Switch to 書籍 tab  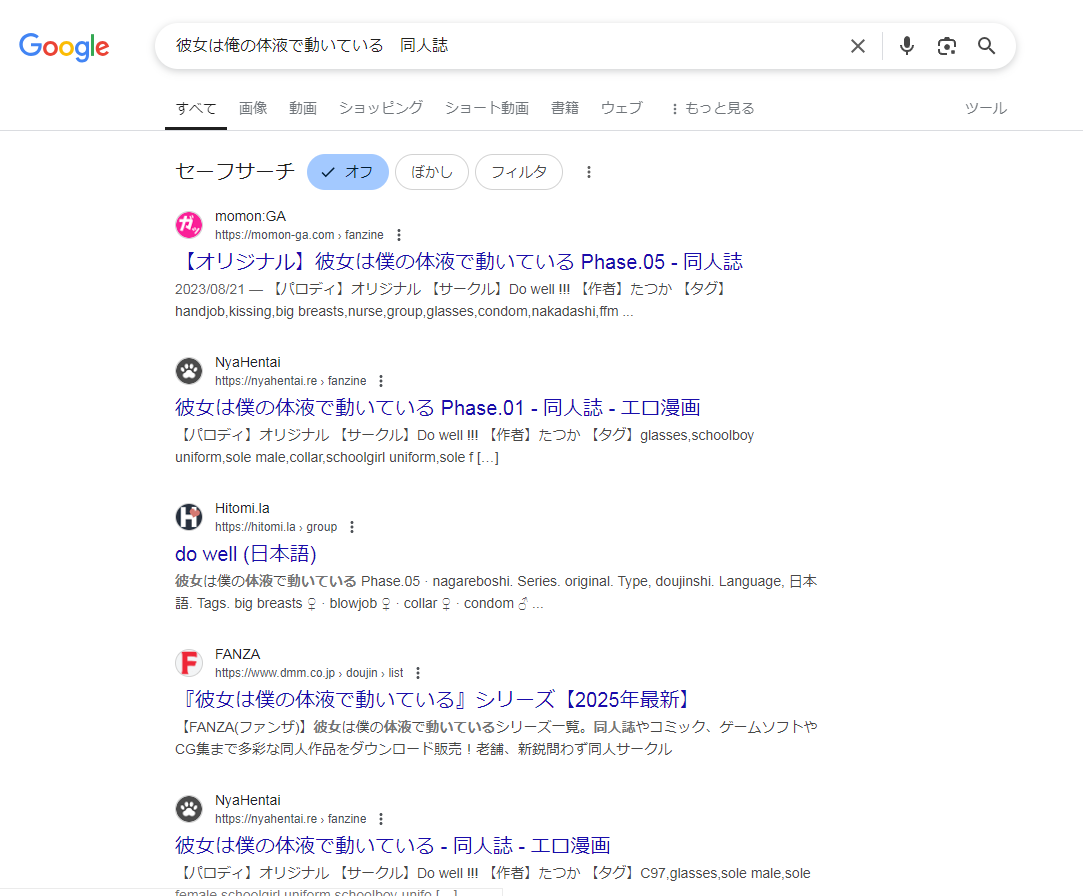(564, 108)
